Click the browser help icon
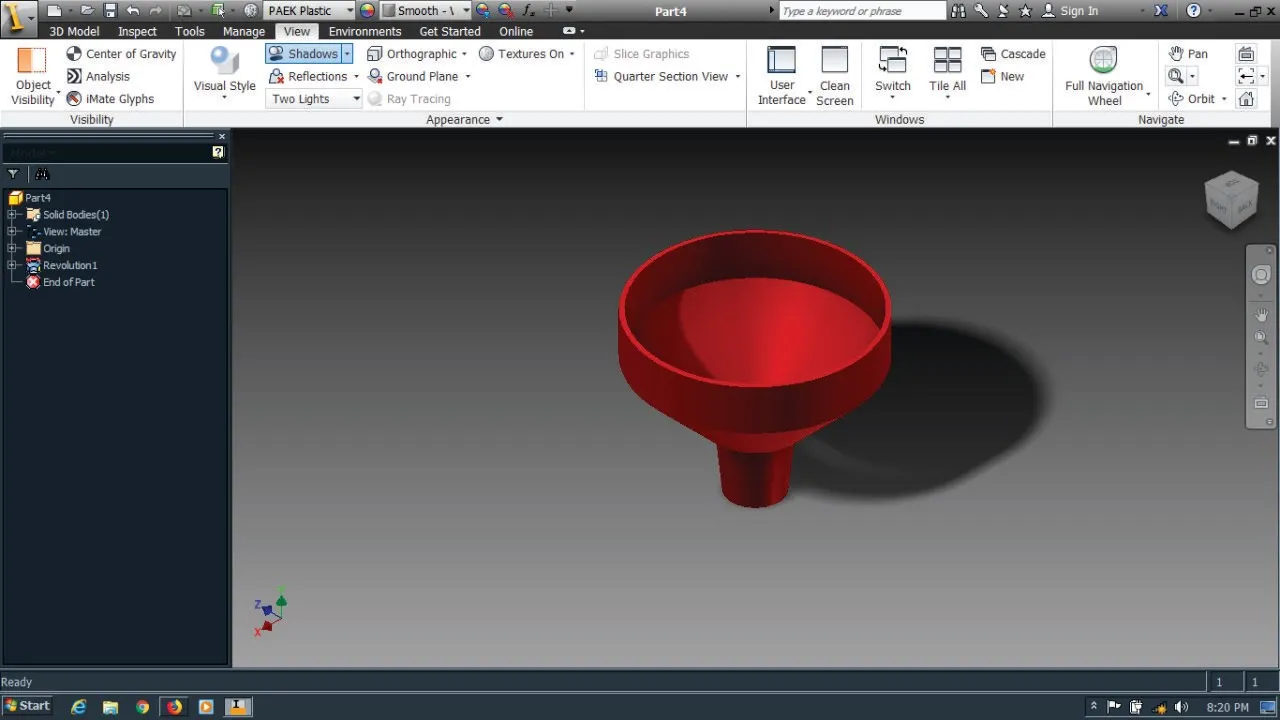The width and height of the screenshot is (1280, 720). coord(218,152)
